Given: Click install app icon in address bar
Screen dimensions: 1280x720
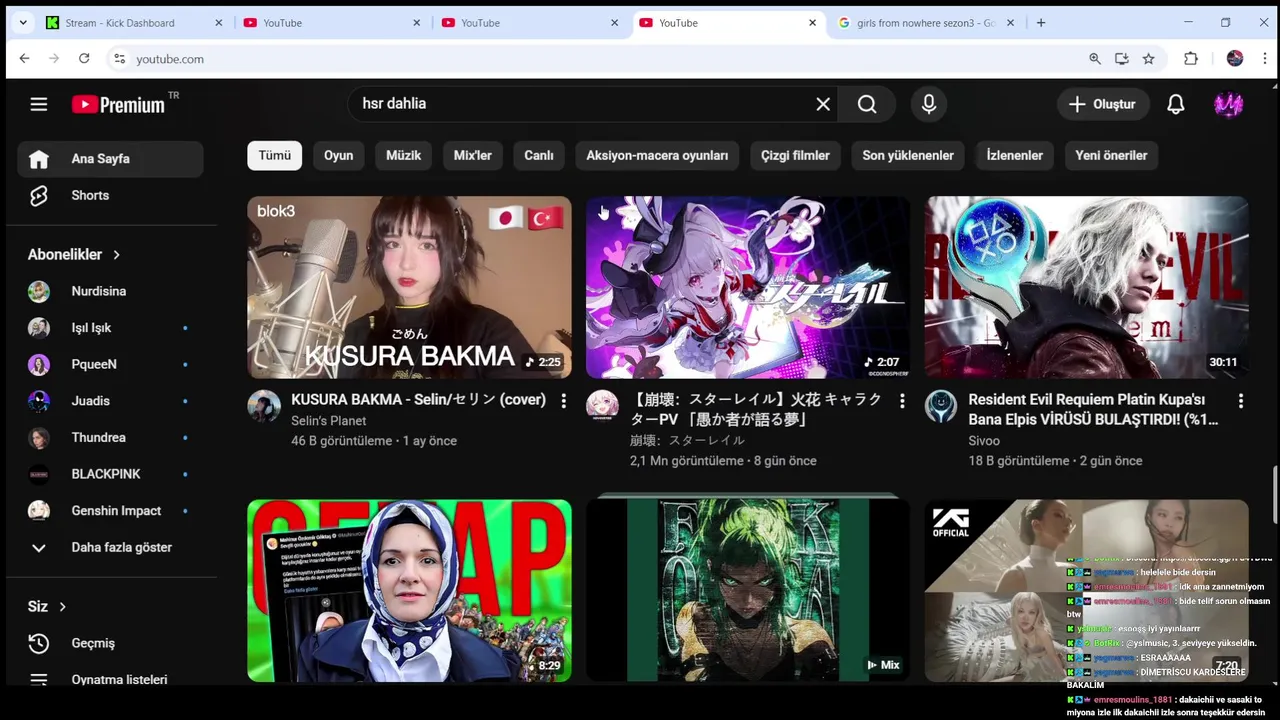Looking at the screenshot, I should [1122, 59].
